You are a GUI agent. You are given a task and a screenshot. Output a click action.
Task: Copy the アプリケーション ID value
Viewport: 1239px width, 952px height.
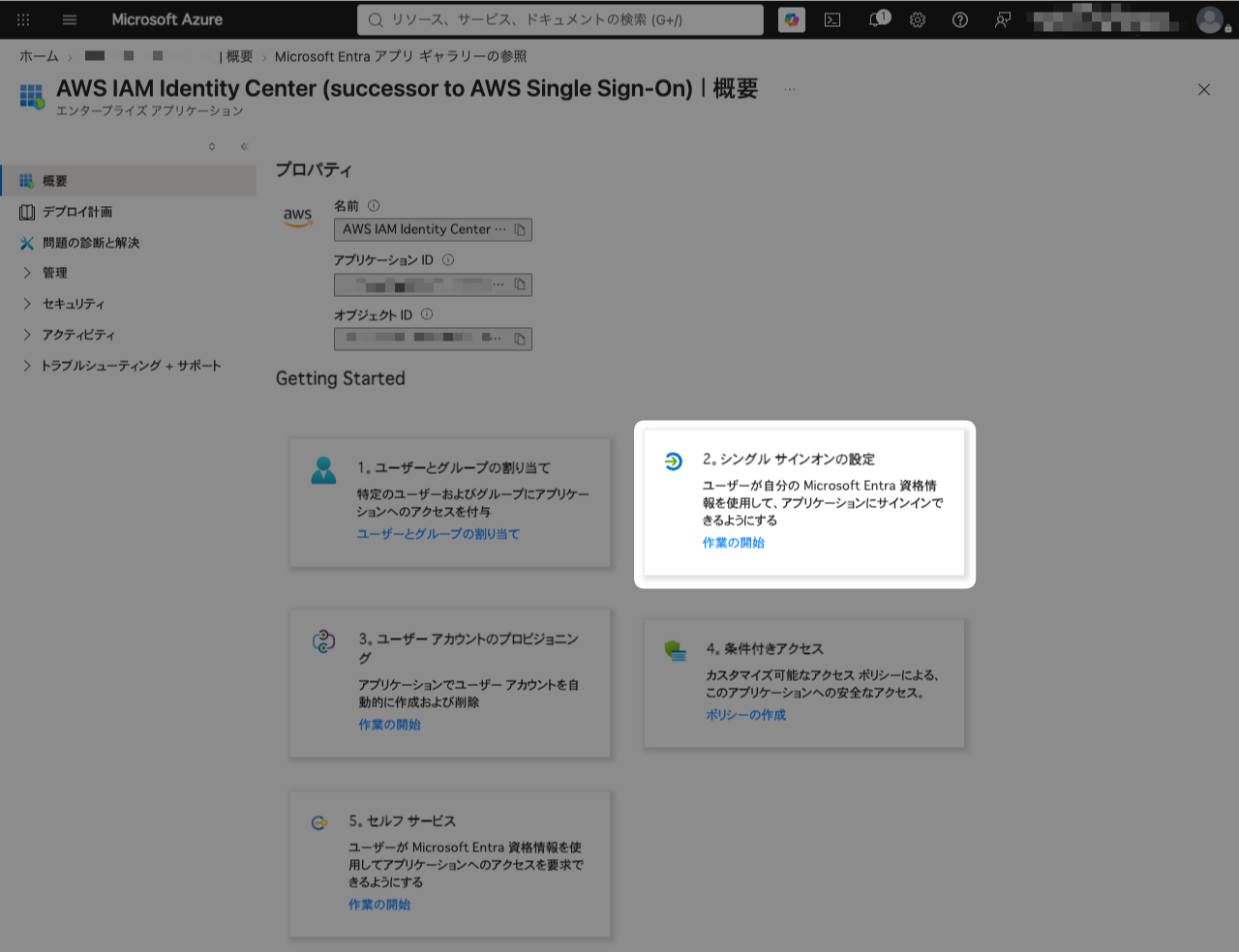(x=520, y=284)
